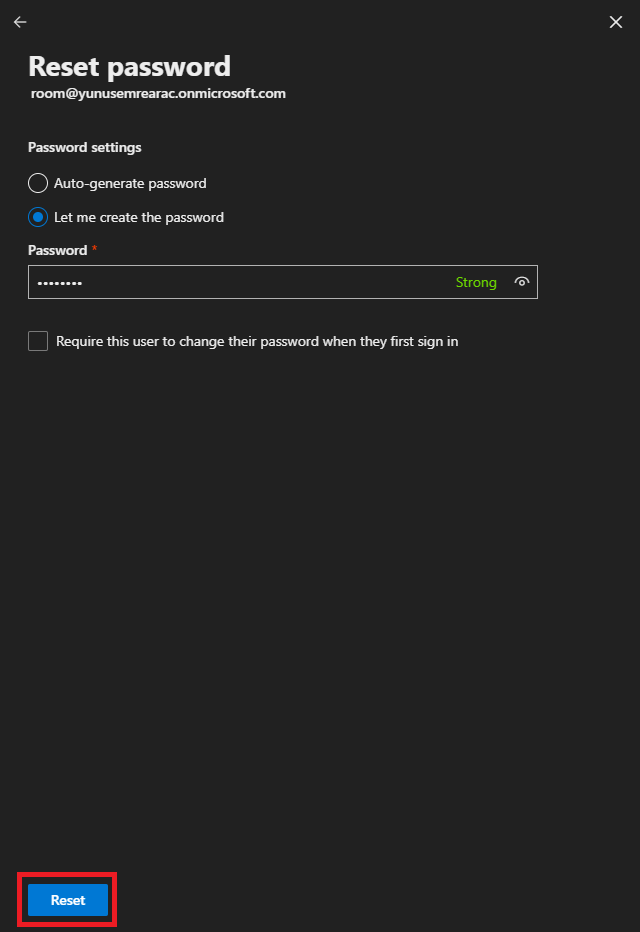Click the room@yunusemrearac.onmicrosoft.com email address

click(158, 93)
